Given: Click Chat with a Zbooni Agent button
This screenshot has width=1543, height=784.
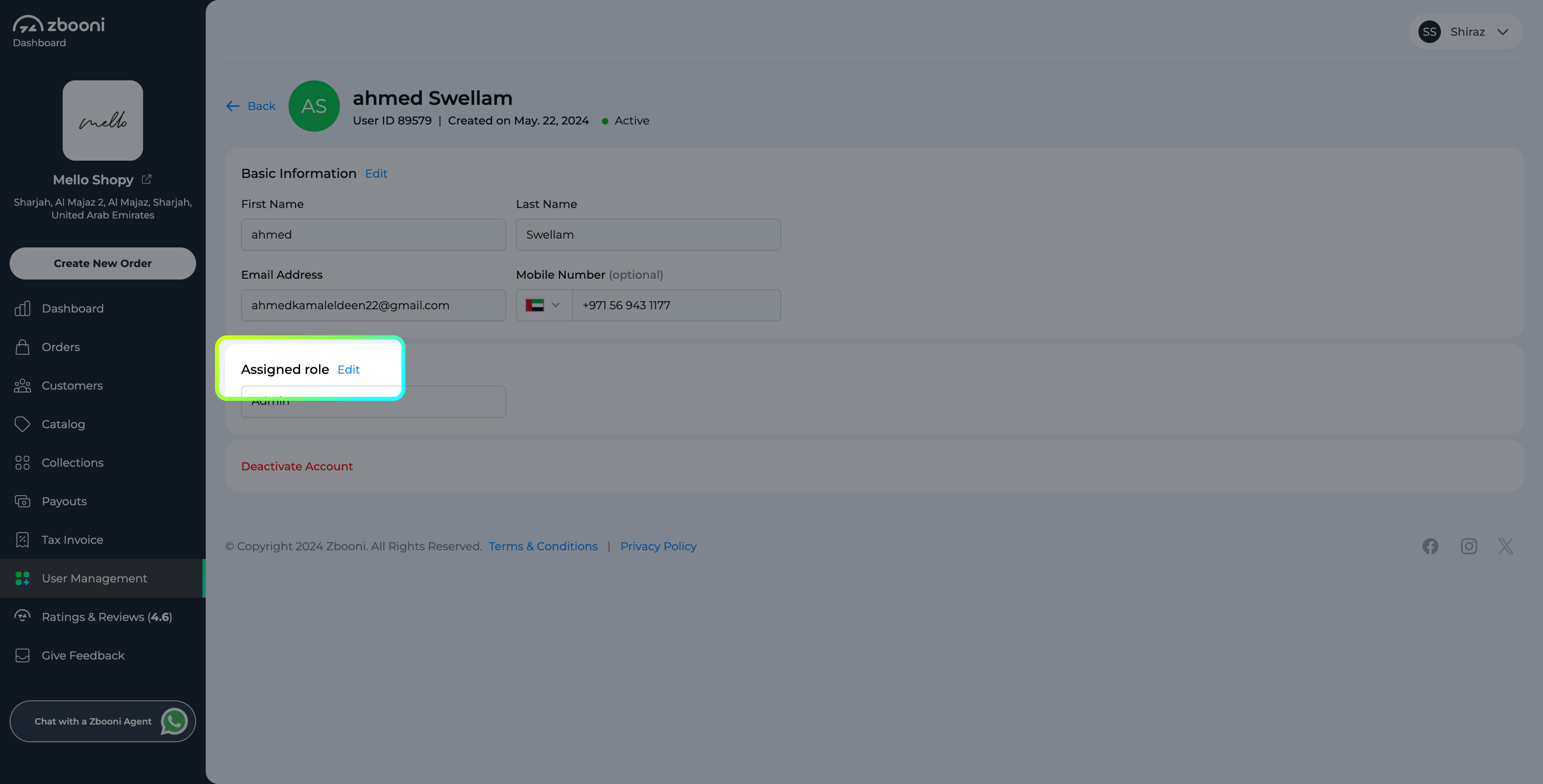Looking at the screenshot, I should click(102, 721).
